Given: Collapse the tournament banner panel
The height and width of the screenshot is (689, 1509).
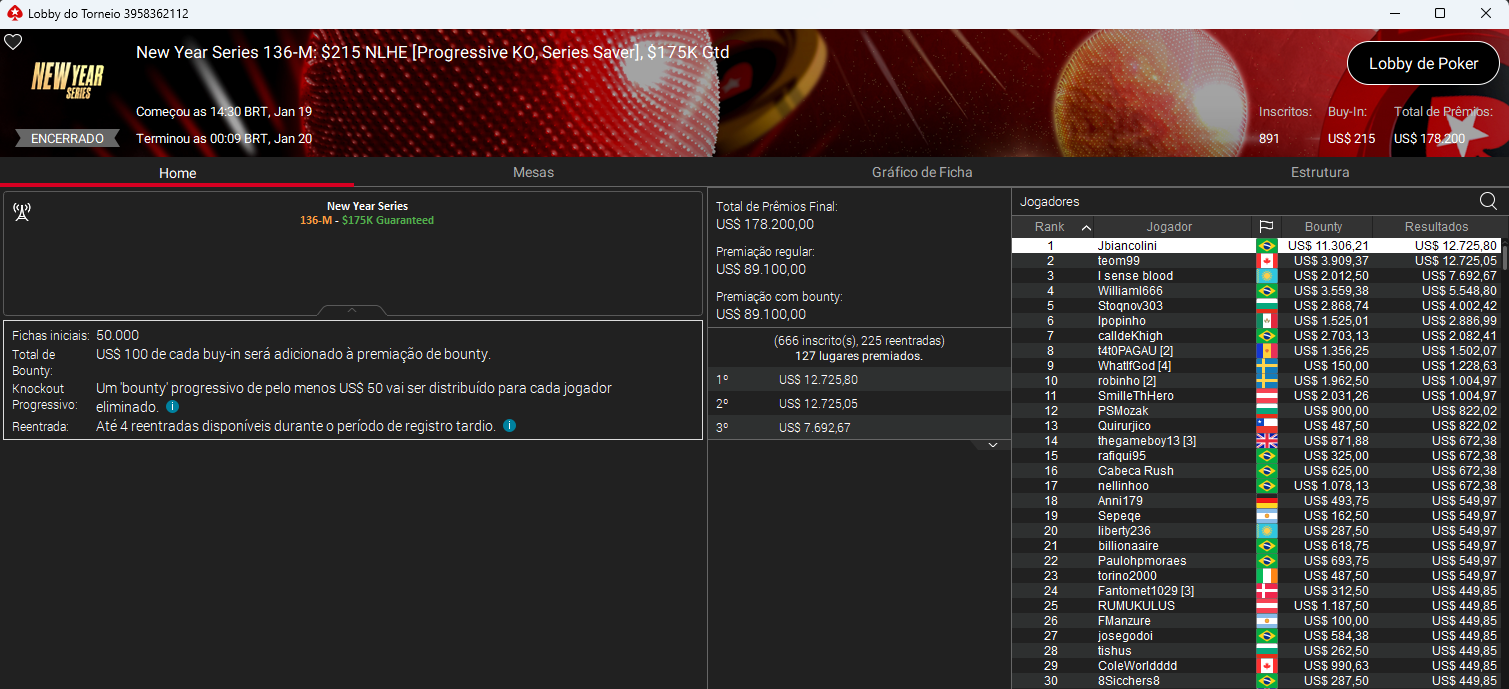Looking at the screenshot, I should [352, 310].
